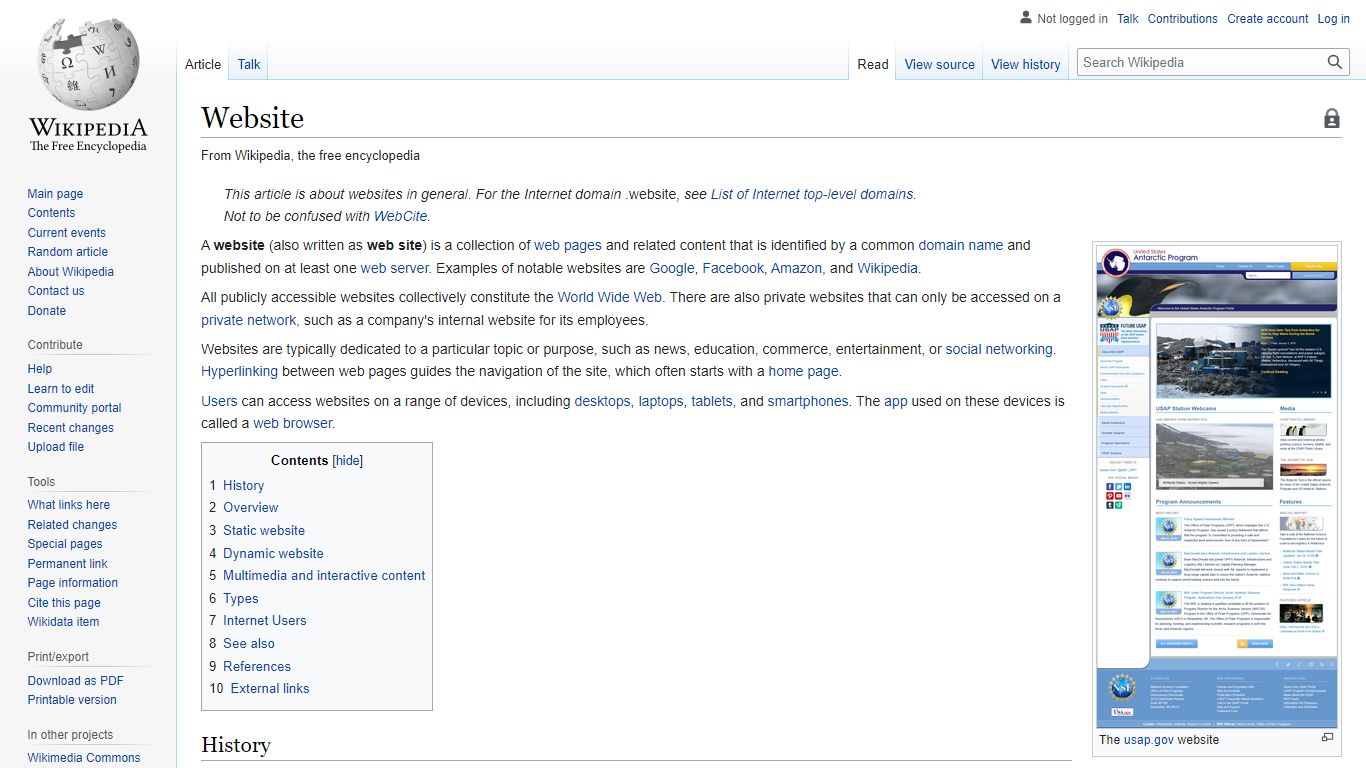Open Learn to edit link

point(61,389)
